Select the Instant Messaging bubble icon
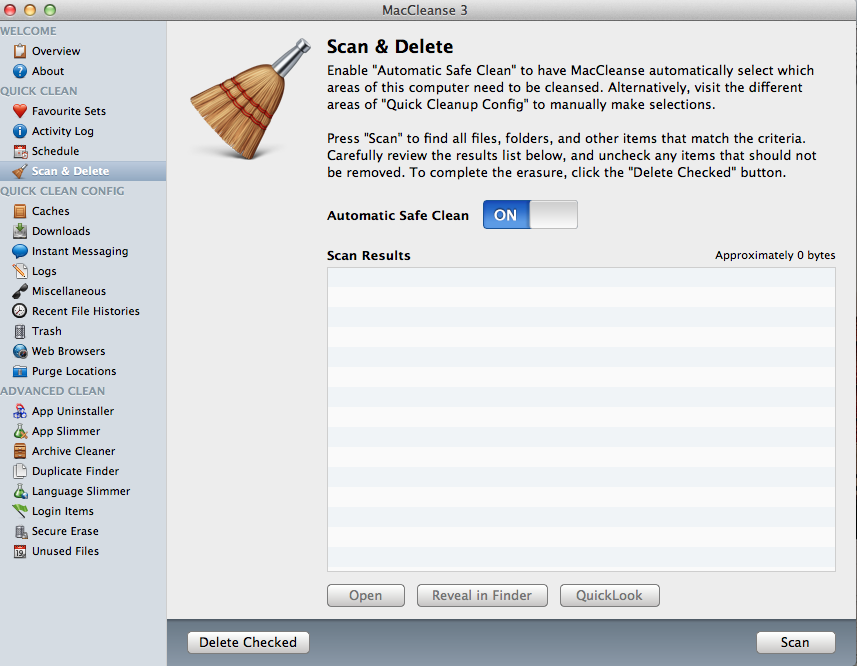This screenshot has height=666, width=857. pyautogui.click(x=20, y=251)
